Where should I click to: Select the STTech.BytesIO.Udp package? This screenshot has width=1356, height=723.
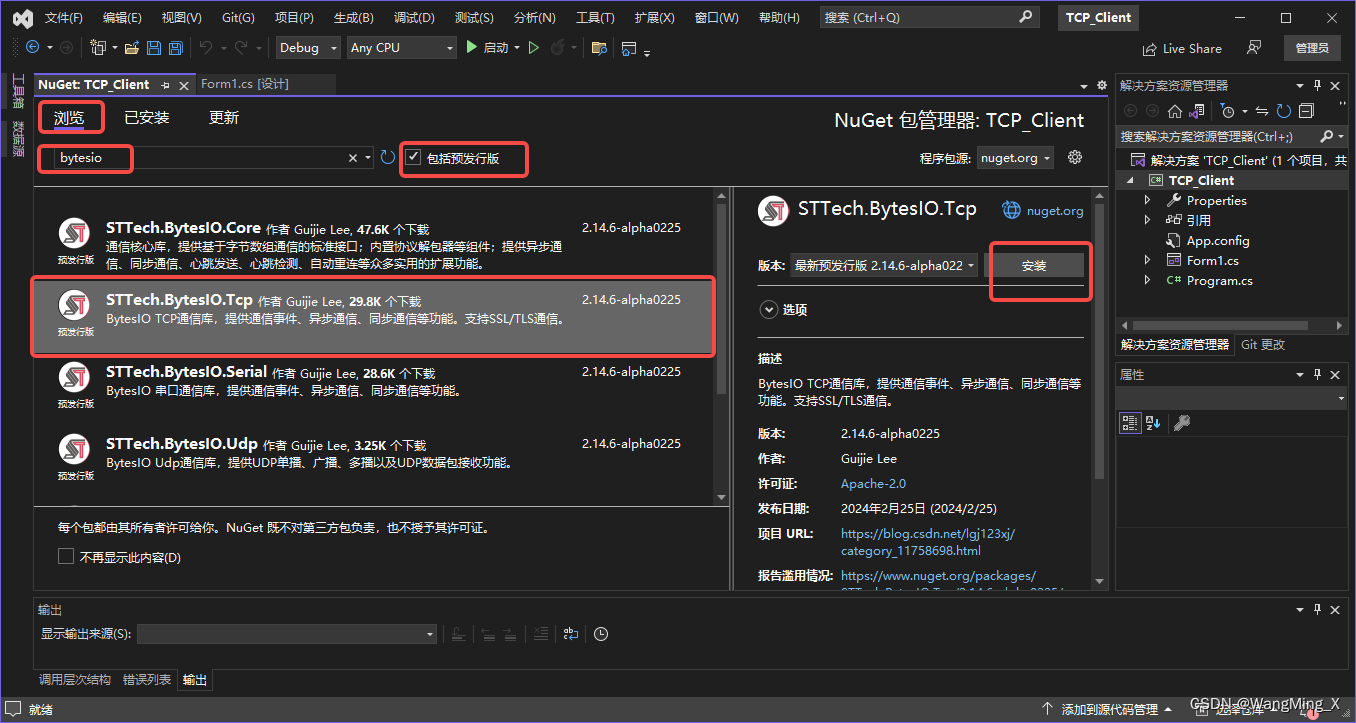[x=374, y=461]
